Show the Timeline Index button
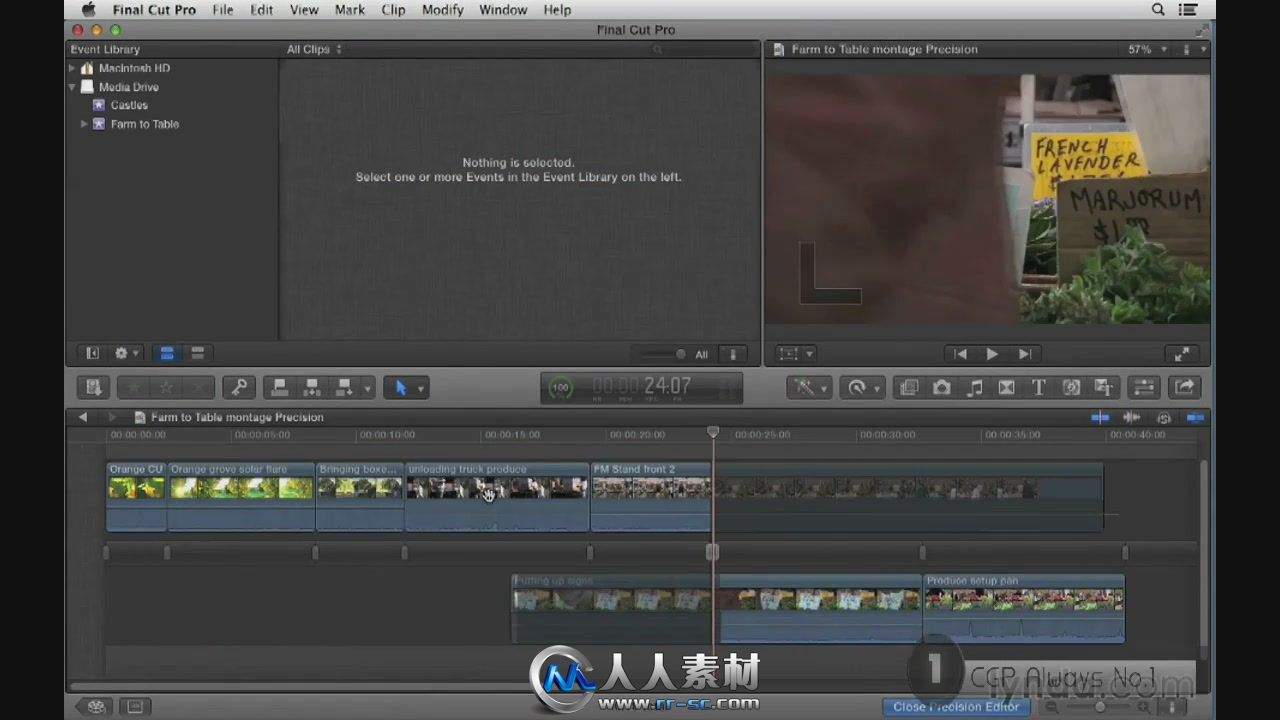Image resolution: width=1280 pixels, height=720 pixels. click(135, 706)
